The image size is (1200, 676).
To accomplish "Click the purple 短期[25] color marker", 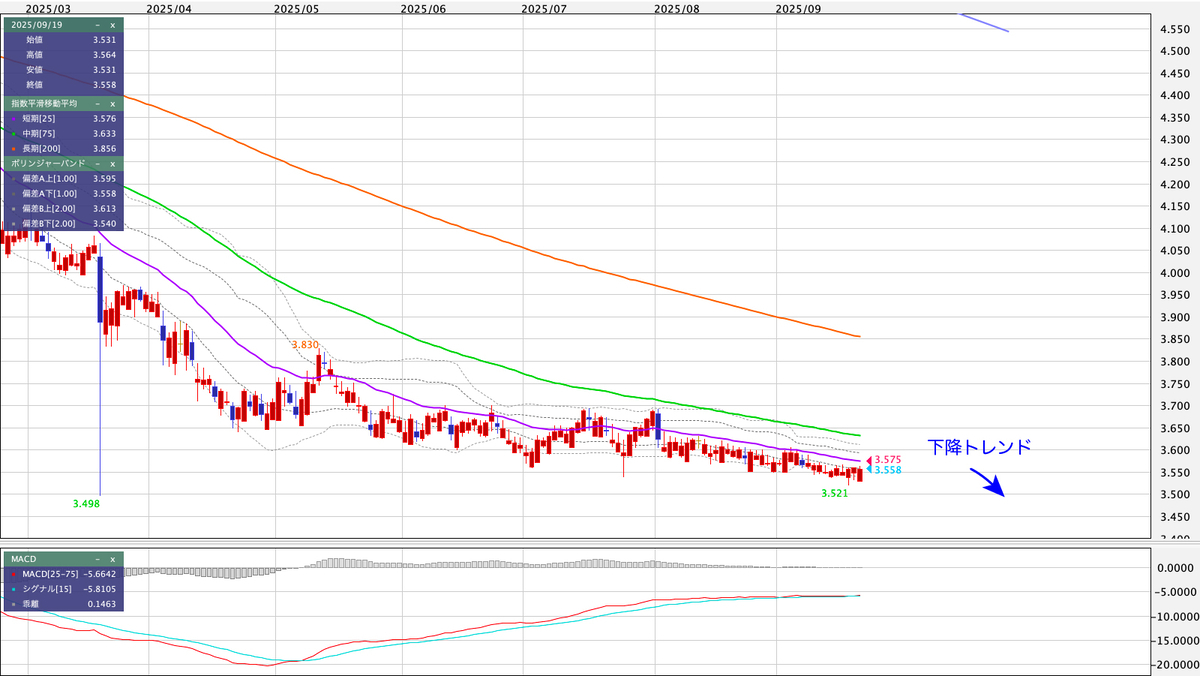I will tap(11, 118).
